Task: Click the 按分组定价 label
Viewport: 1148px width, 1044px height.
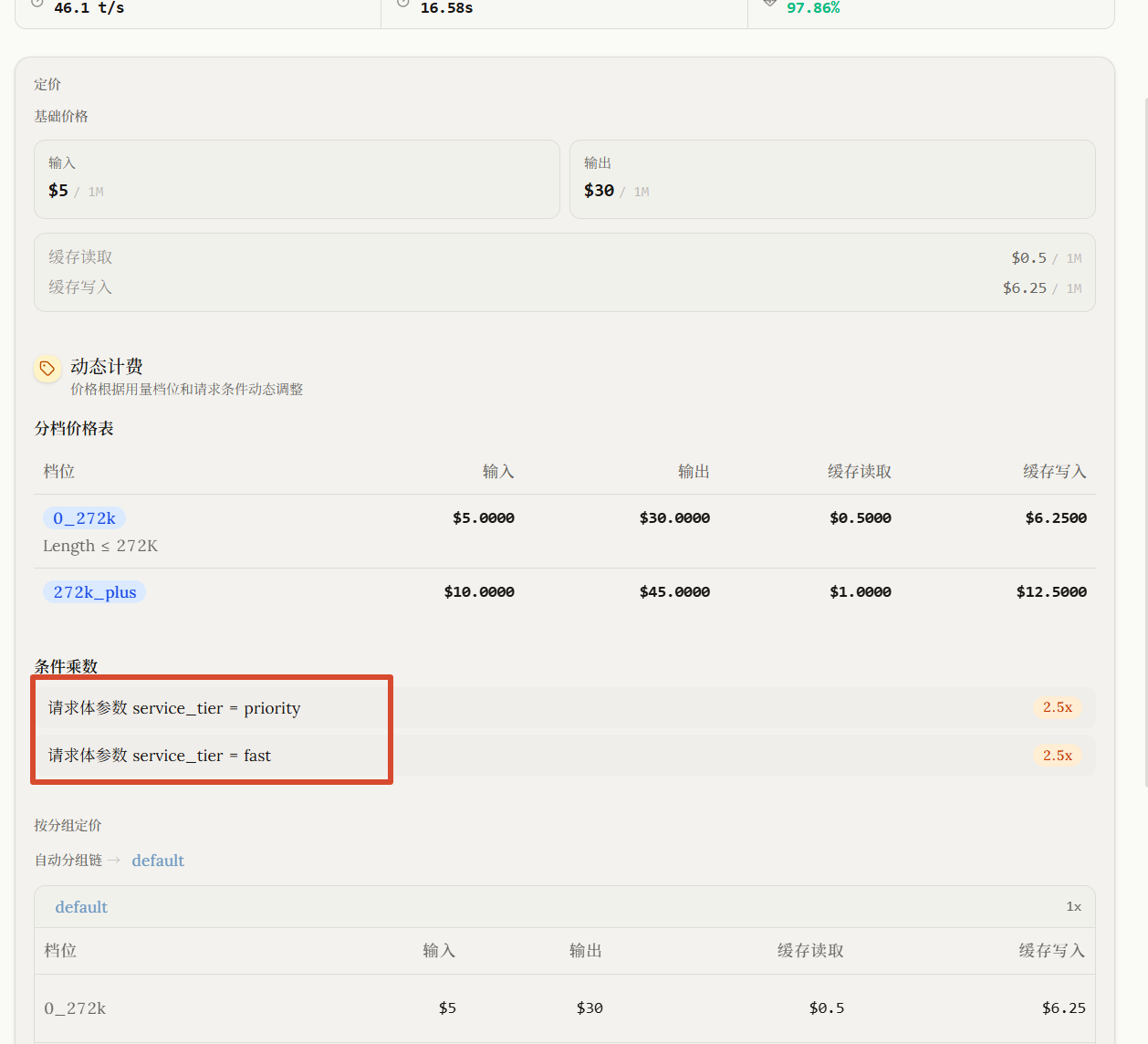Action: pos(68,826)
